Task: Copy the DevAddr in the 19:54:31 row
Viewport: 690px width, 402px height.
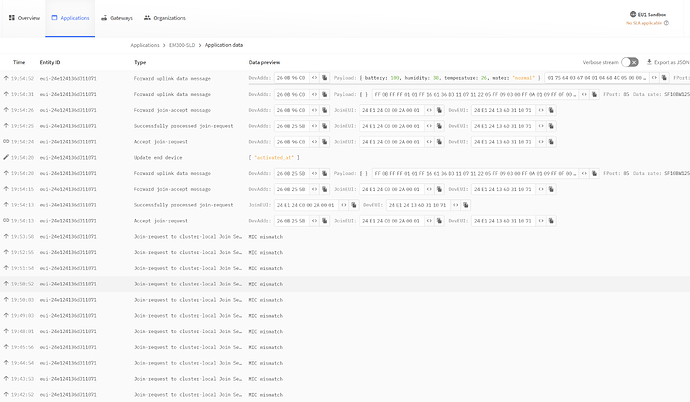Action: (x=325, y=94)
